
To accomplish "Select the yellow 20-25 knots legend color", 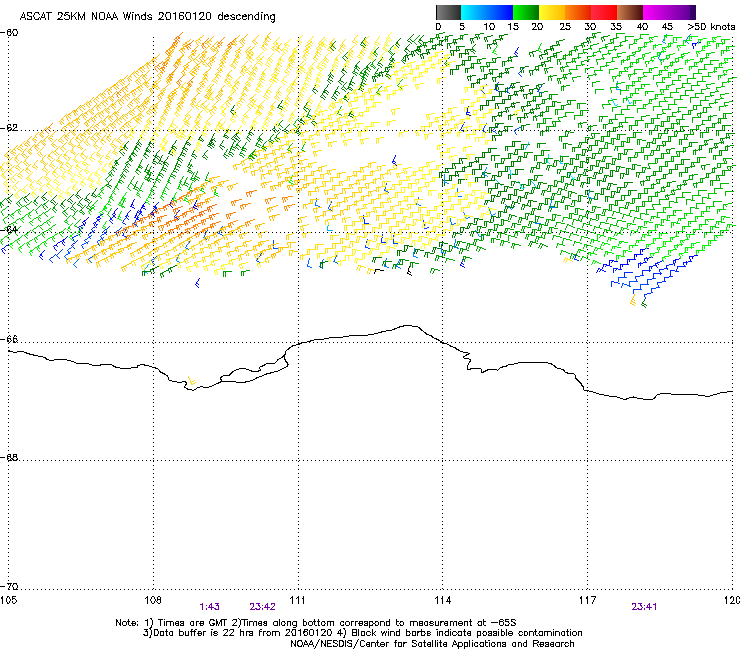I will (553, 12).
